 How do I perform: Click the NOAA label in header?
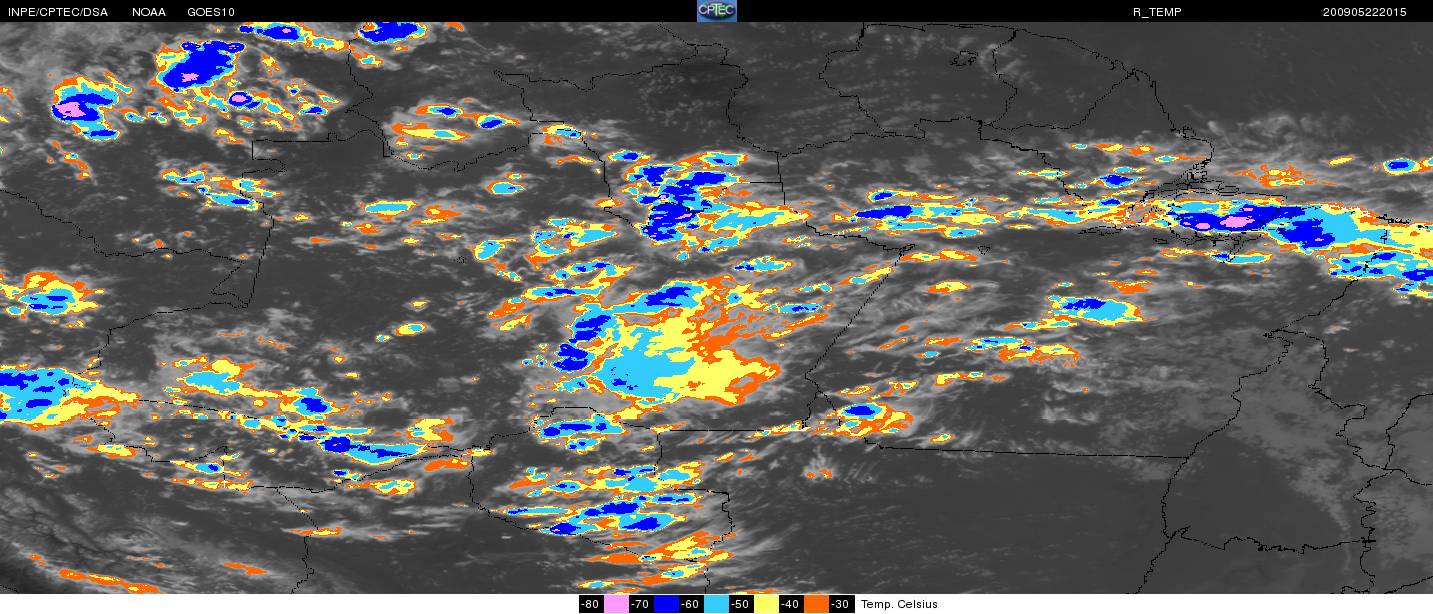point(149,12)
